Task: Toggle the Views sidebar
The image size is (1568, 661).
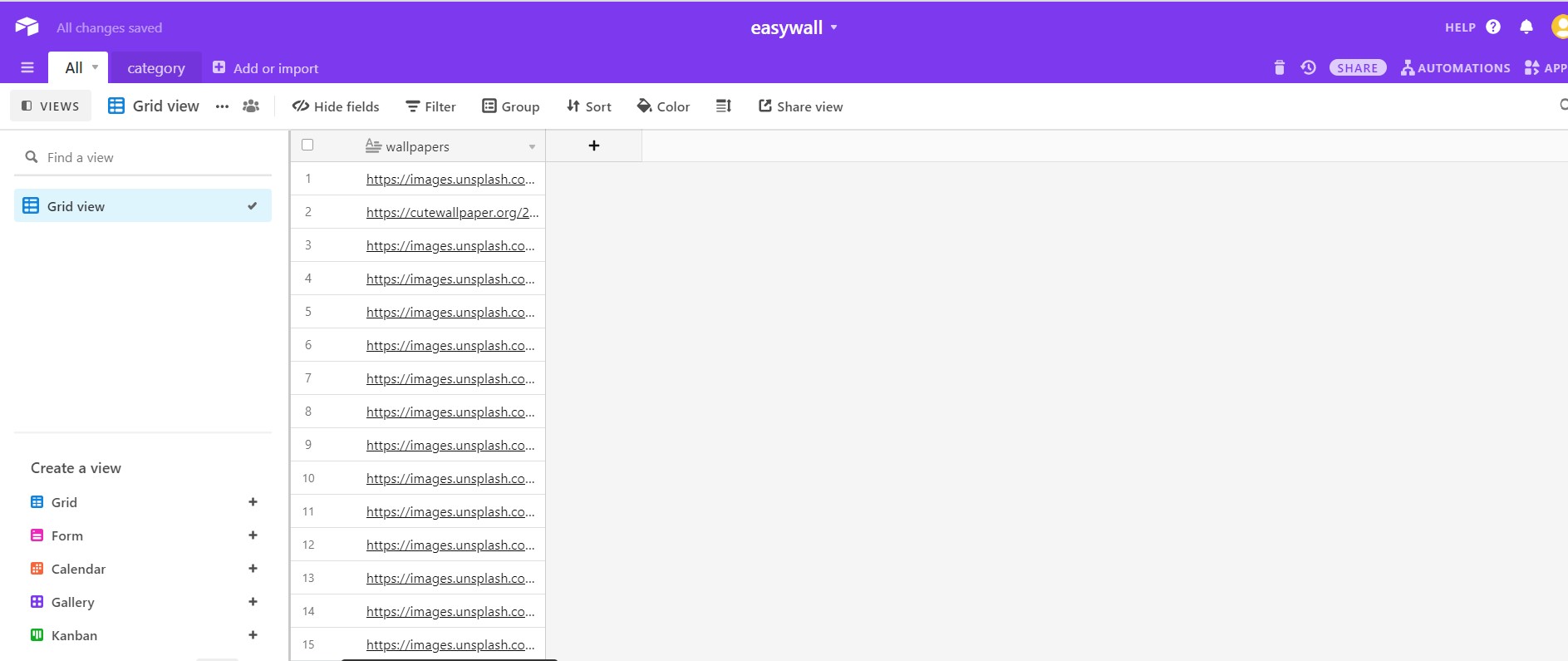Action: pos(51,106)
